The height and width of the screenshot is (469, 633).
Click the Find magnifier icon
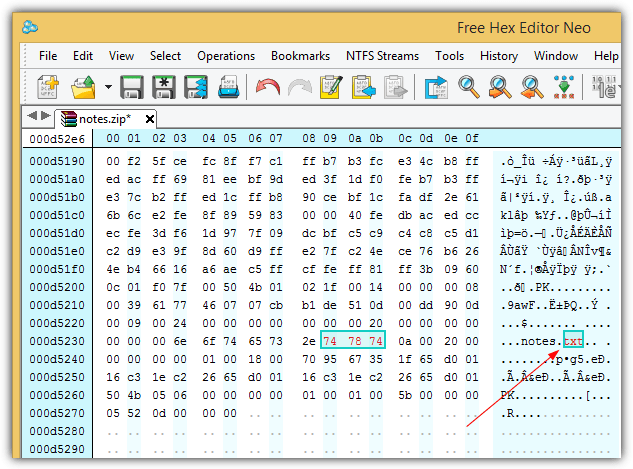coord(468,87)
